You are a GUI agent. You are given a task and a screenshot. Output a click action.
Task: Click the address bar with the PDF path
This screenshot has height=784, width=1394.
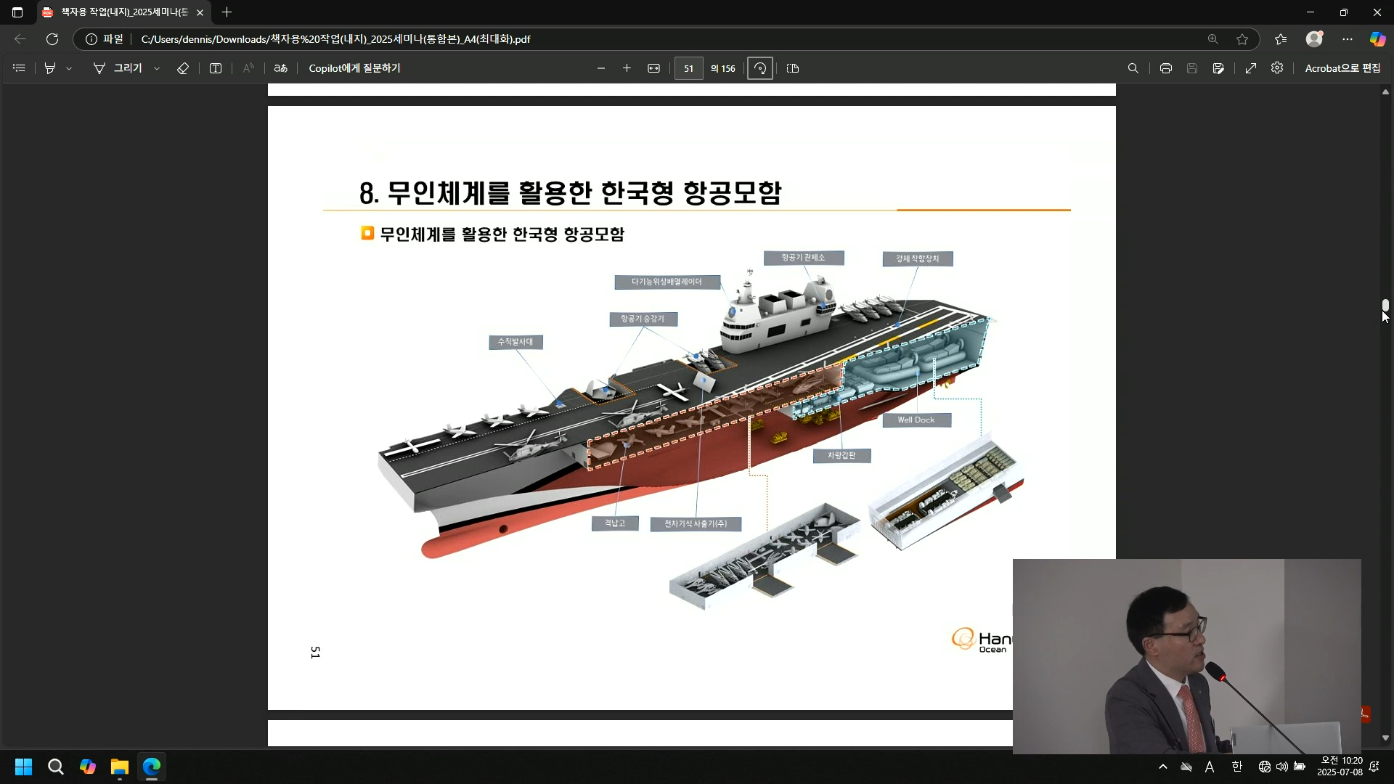pyautogui.click(x=665, y=39)
